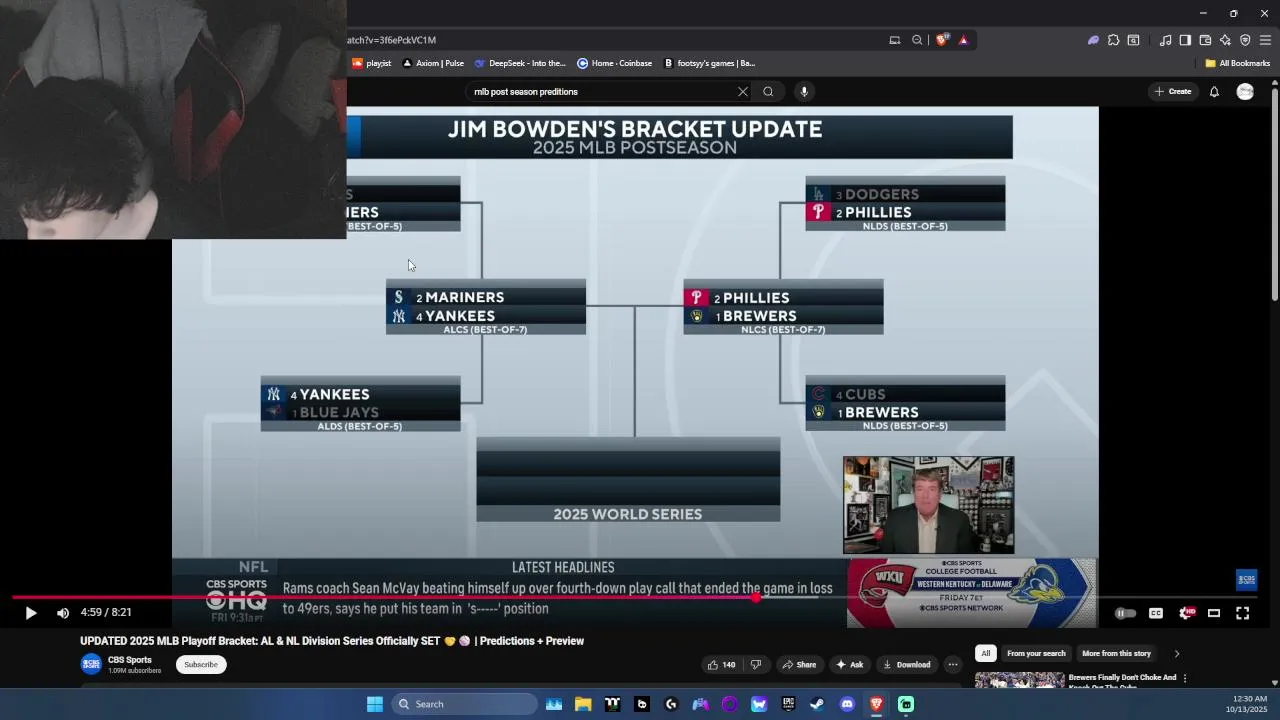
Task: Open Brave VPN shield icon
Action: [1245, 40]
